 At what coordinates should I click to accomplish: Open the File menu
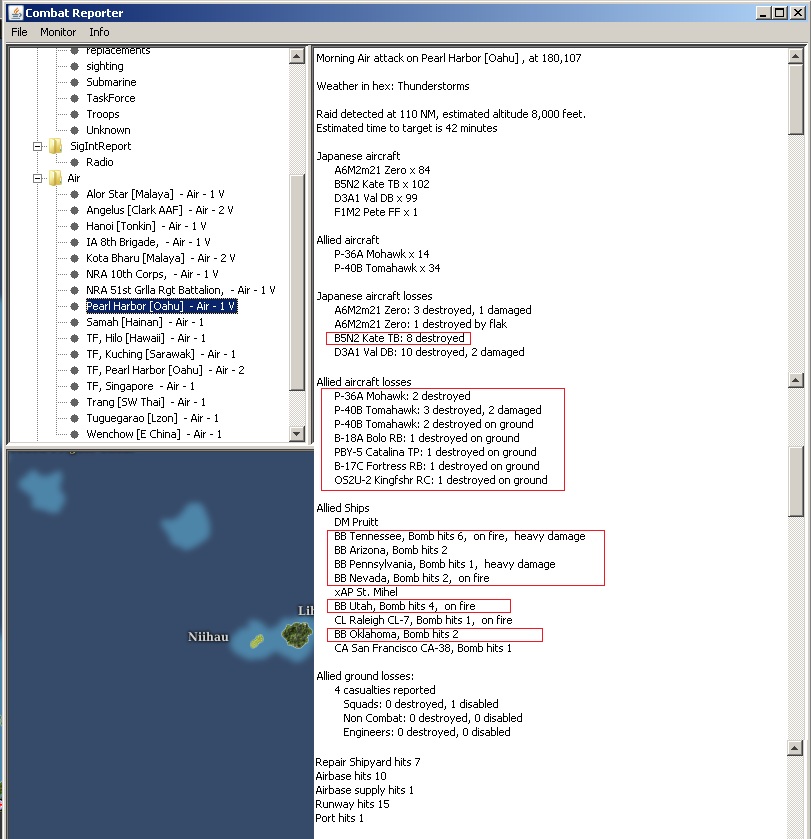click(x=19, y=32)
